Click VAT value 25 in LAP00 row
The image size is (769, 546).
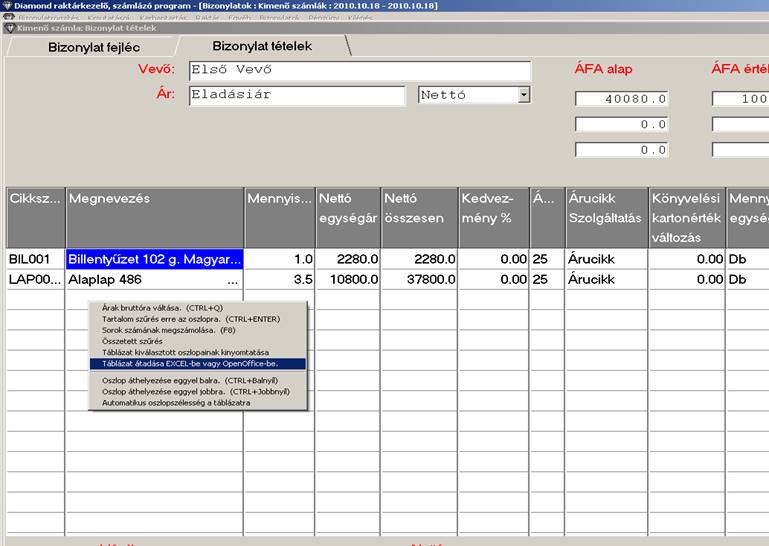[547, 280]
